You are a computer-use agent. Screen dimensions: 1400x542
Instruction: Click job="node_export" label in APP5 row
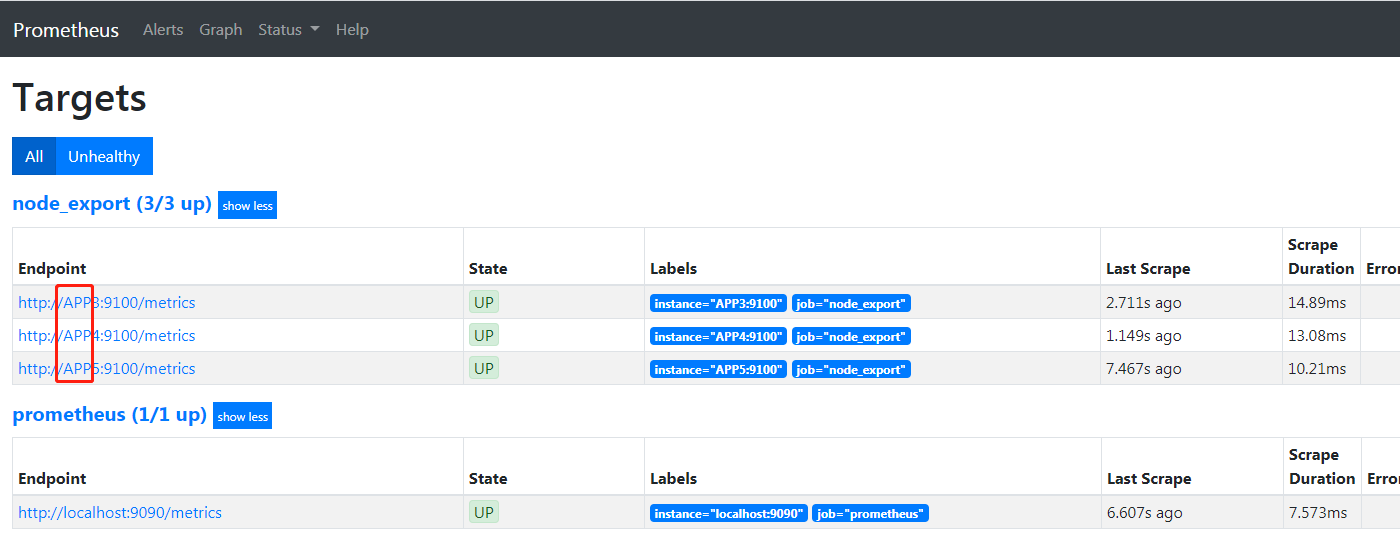point(851,369)
